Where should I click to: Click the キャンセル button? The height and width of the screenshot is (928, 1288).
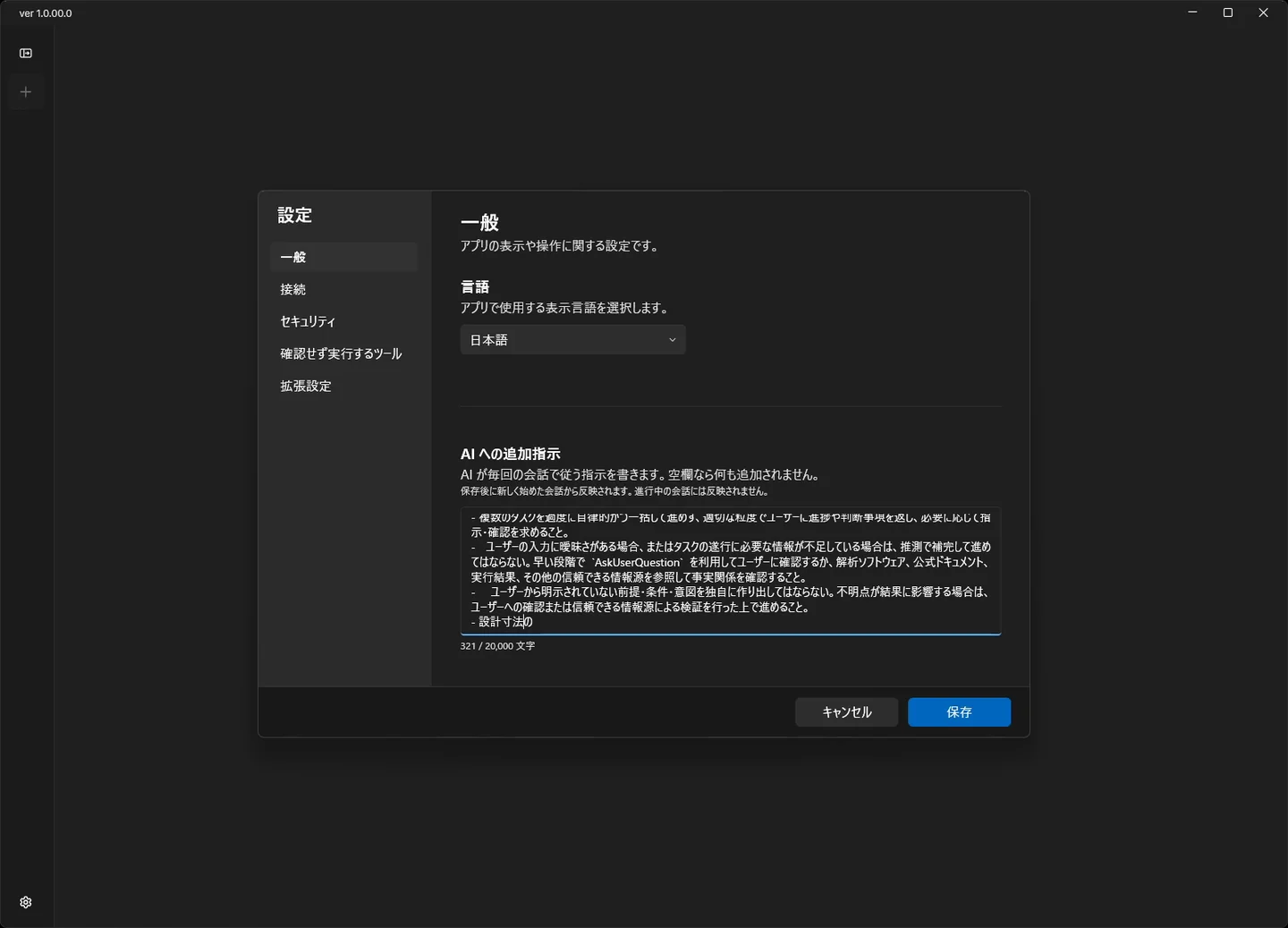pos(847,712)
